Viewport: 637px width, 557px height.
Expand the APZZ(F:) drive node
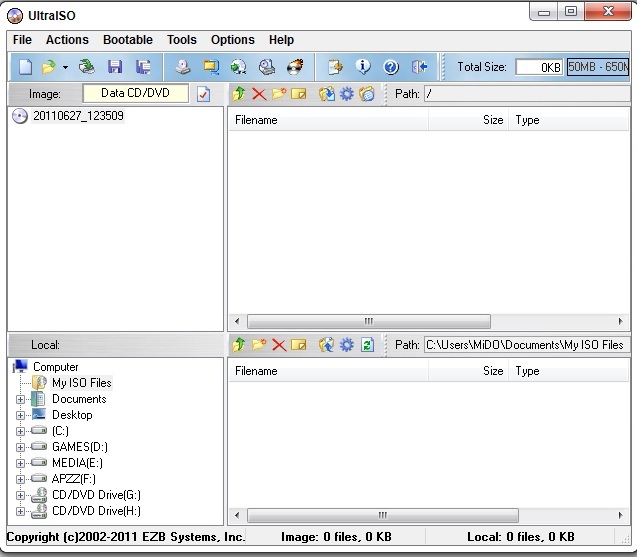click(20, 479)
